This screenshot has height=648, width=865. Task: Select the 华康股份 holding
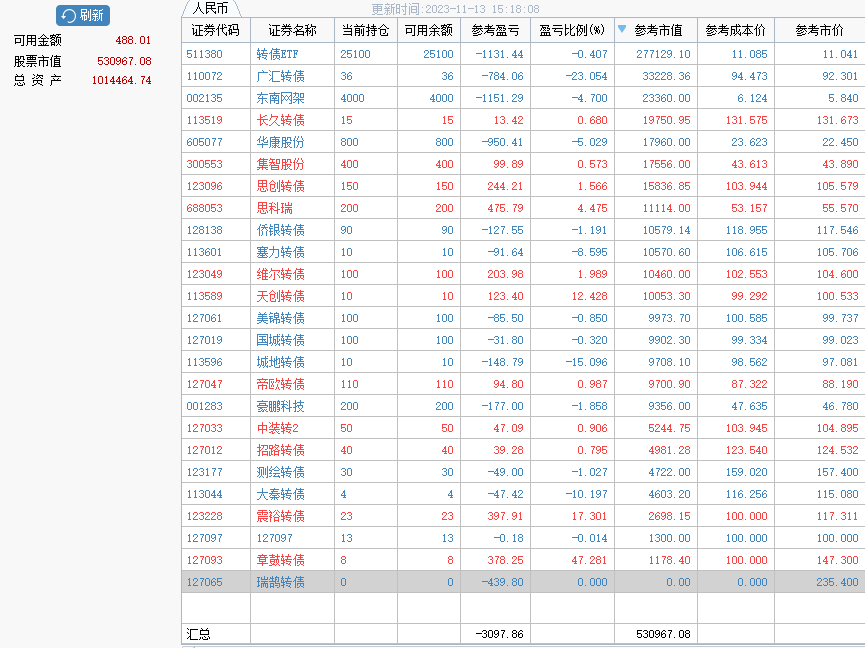280,142
